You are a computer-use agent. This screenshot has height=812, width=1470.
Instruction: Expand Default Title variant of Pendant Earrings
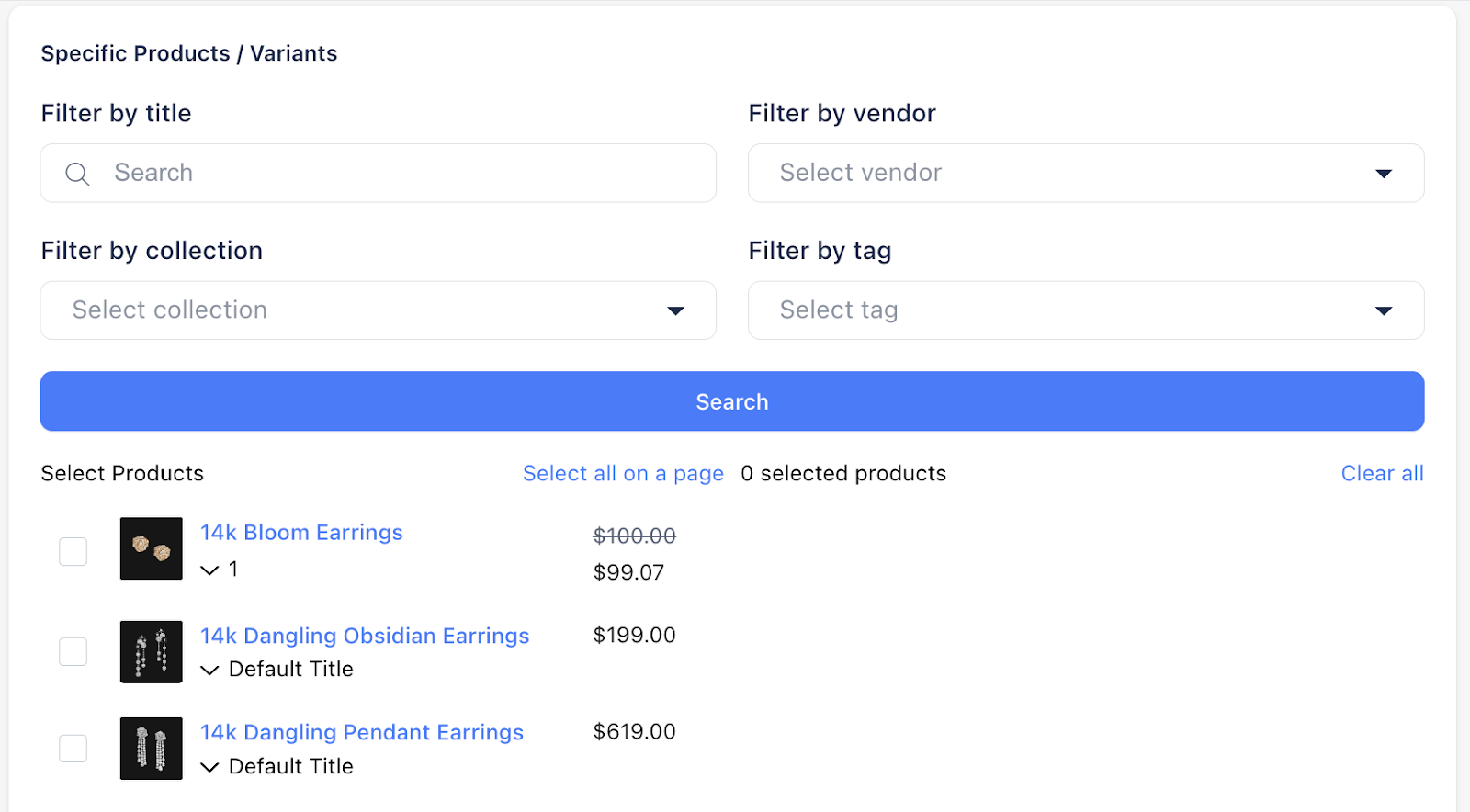(210, 767)
